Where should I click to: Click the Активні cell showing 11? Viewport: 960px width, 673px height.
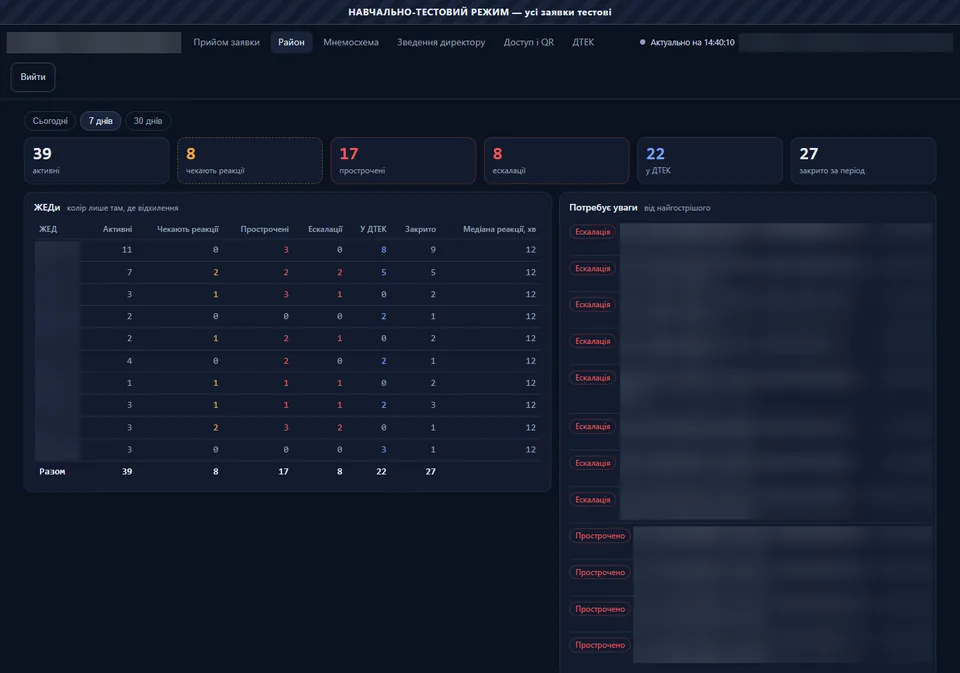click(127, 250)
